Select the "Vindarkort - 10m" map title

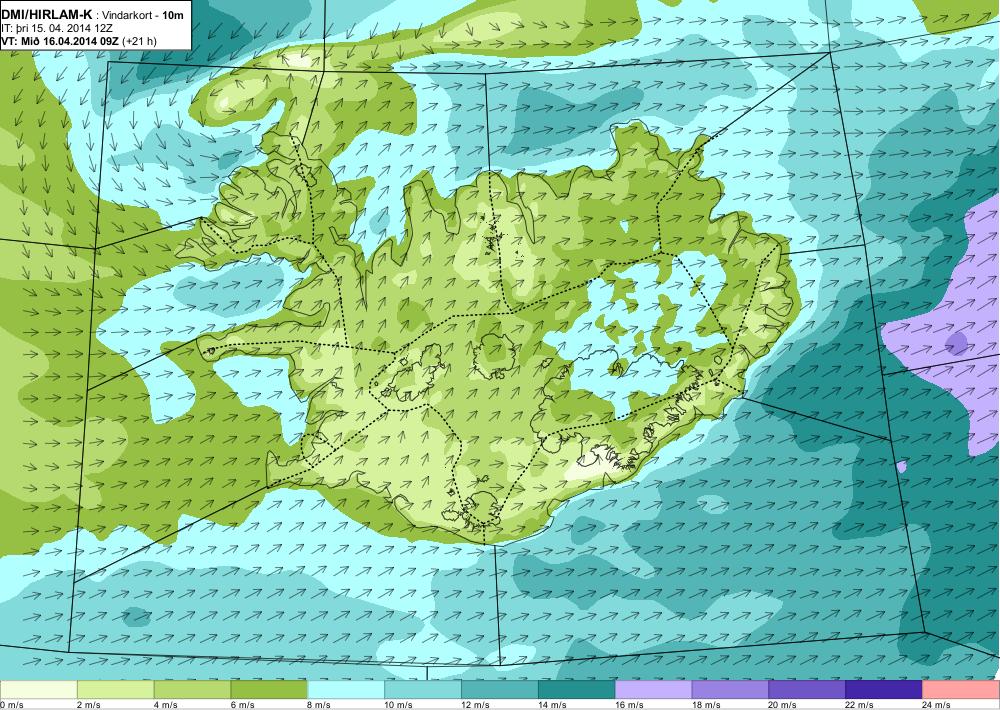143,14
